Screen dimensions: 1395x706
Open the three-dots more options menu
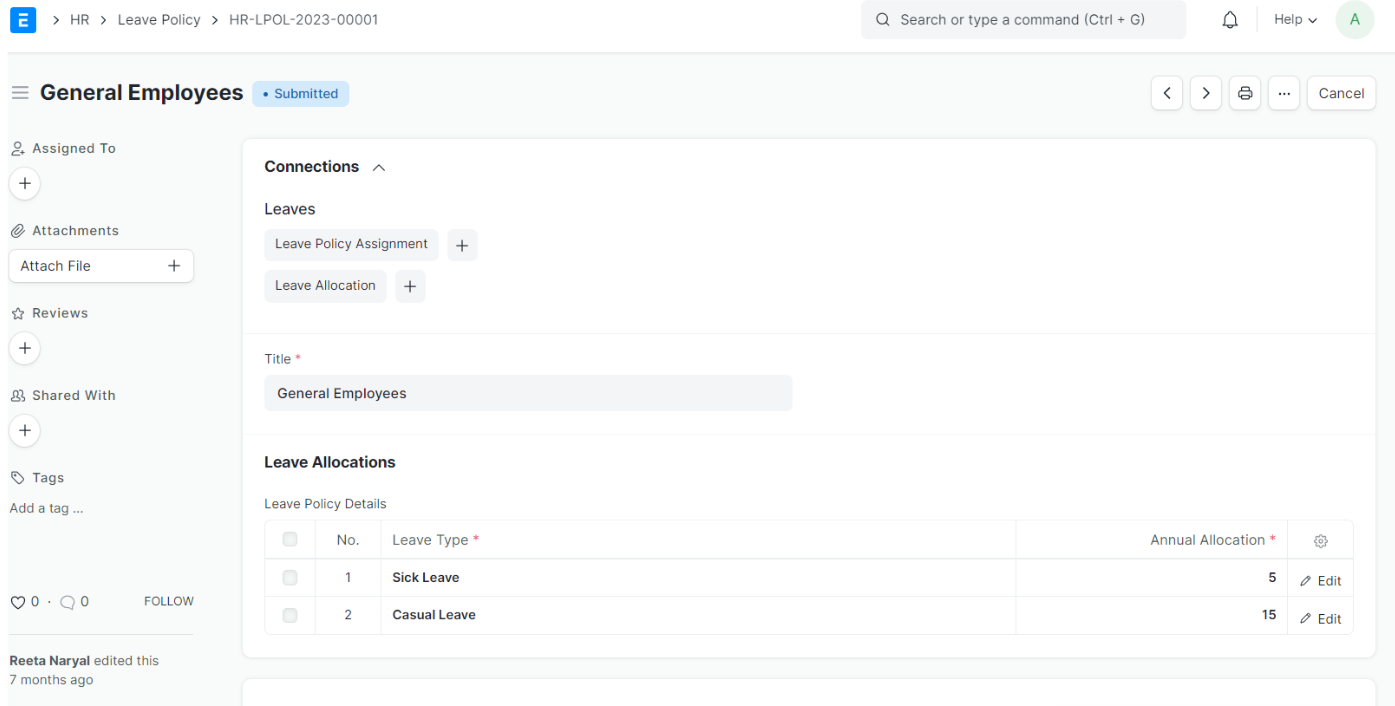[x=1284, y=93]
